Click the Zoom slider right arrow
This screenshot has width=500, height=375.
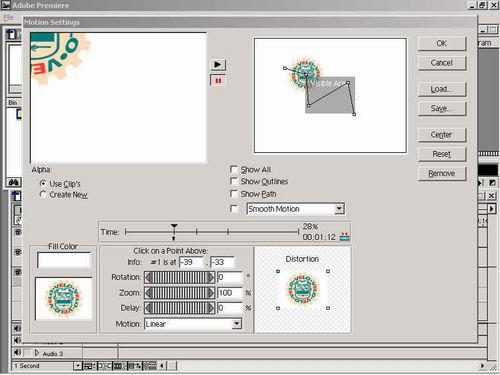[x=211, y=293]
